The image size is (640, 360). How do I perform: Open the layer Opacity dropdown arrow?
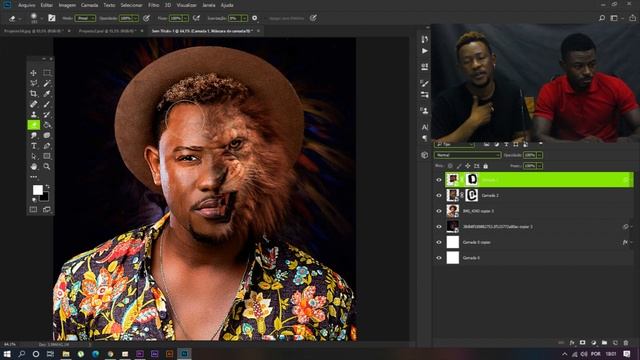(540, 155)
